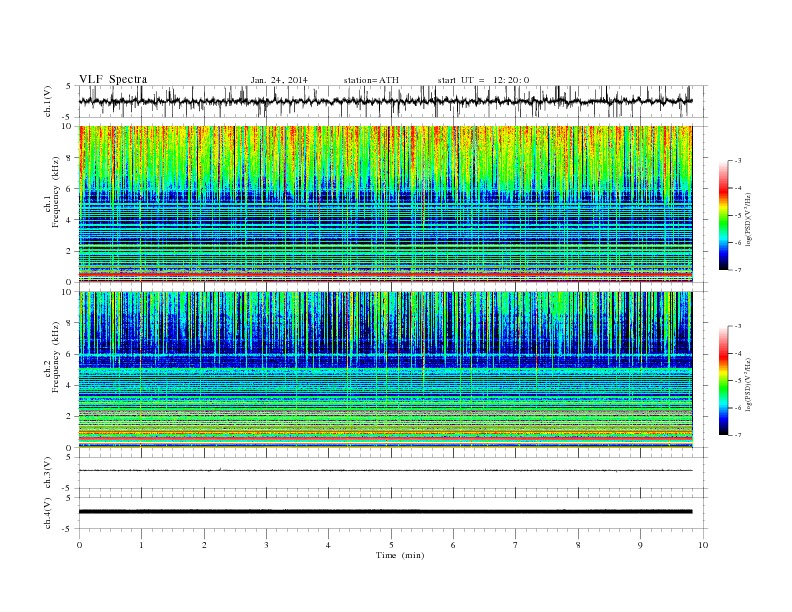Click the ch.1 spectrogram color scale bar
792x612 pixels.
point(723,215)
